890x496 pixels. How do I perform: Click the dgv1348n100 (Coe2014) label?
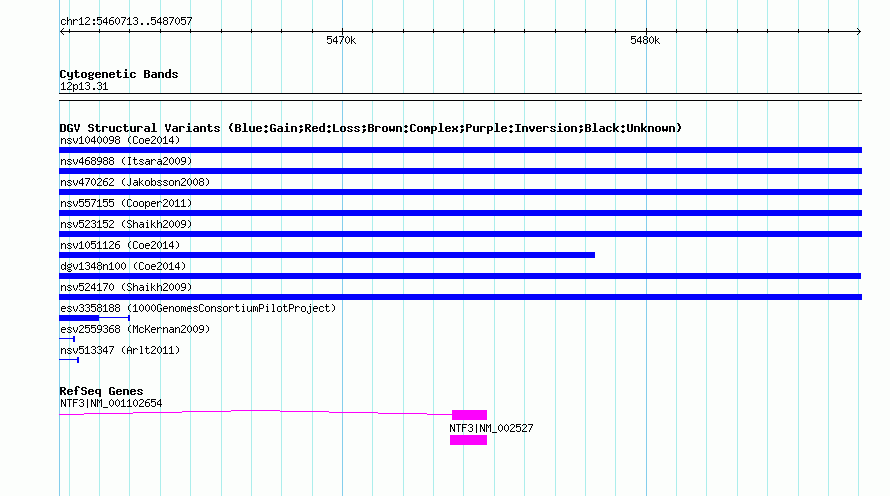123,266
